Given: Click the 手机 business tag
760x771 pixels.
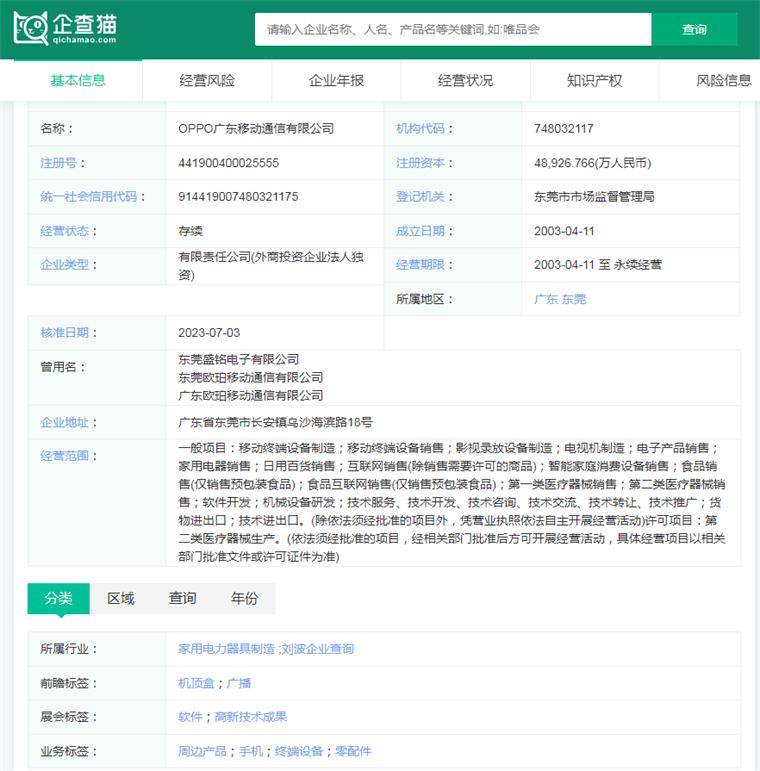Looking at the screenshot, I should coord(251,751).
